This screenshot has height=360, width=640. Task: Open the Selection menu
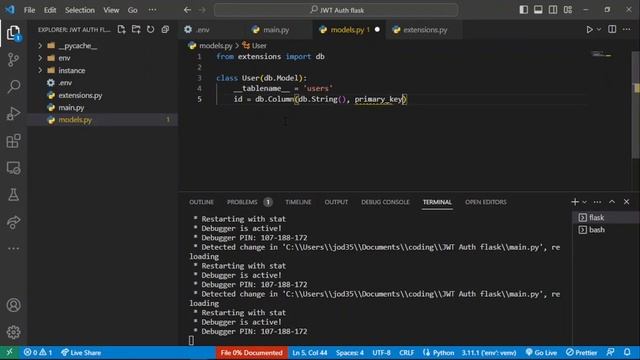pos(80,10)
